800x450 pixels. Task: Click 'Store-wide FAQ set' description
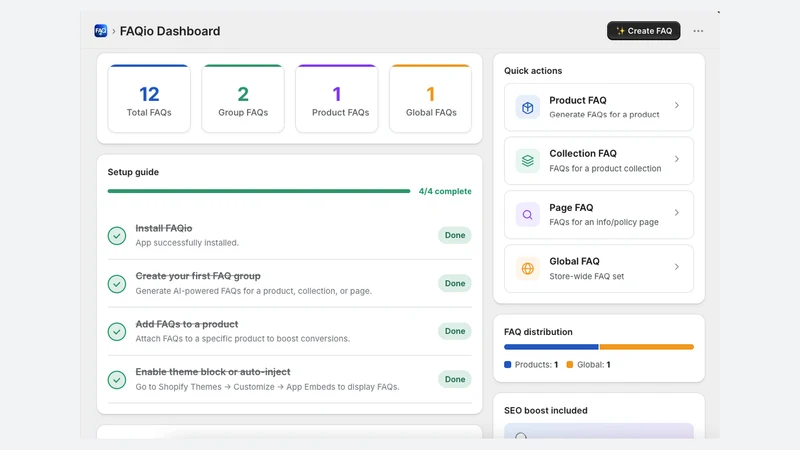(x=587, y=276)
